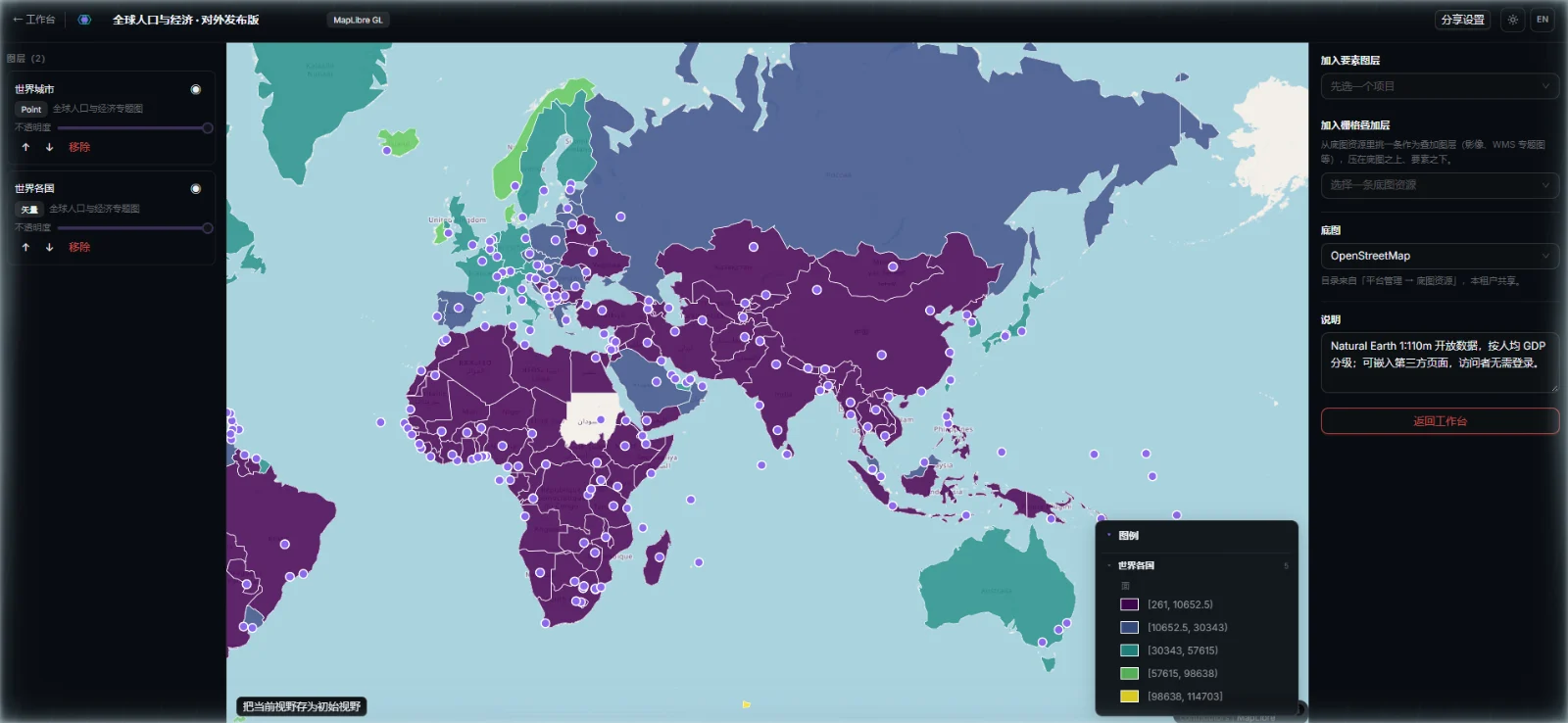The image size is (1568, 723).
Task: Click 把当前视野存为初始视野 save view button
Action: tap(302, 706)
